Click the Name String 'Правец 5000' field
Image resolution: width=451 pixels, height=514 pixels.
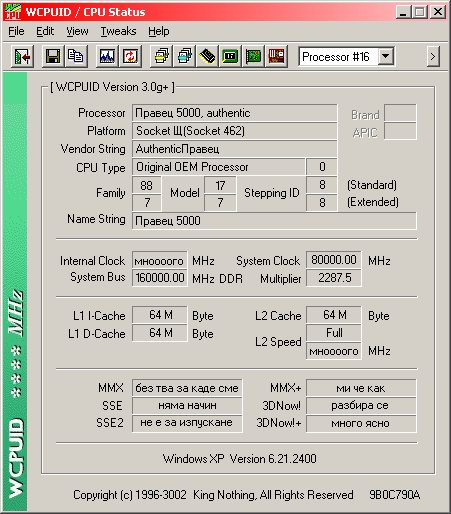point(274,221)
